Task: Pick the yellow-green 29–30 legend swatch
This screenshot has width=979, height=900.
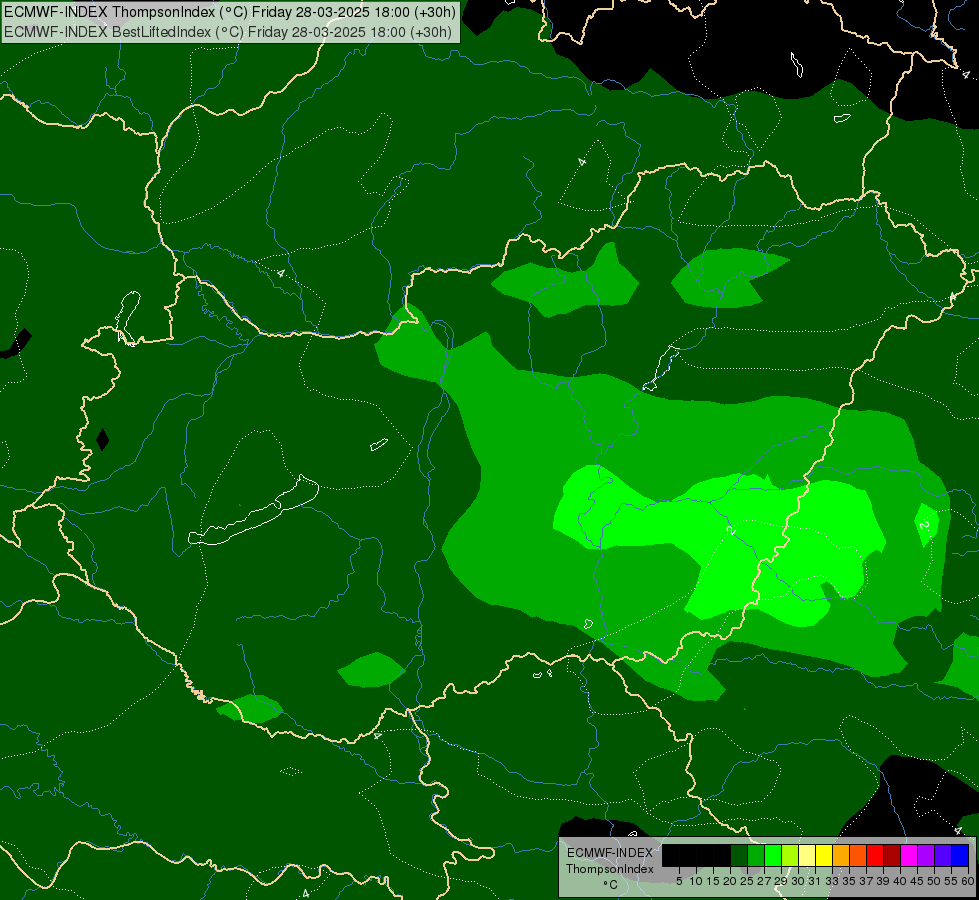Action: pos(790,855)
